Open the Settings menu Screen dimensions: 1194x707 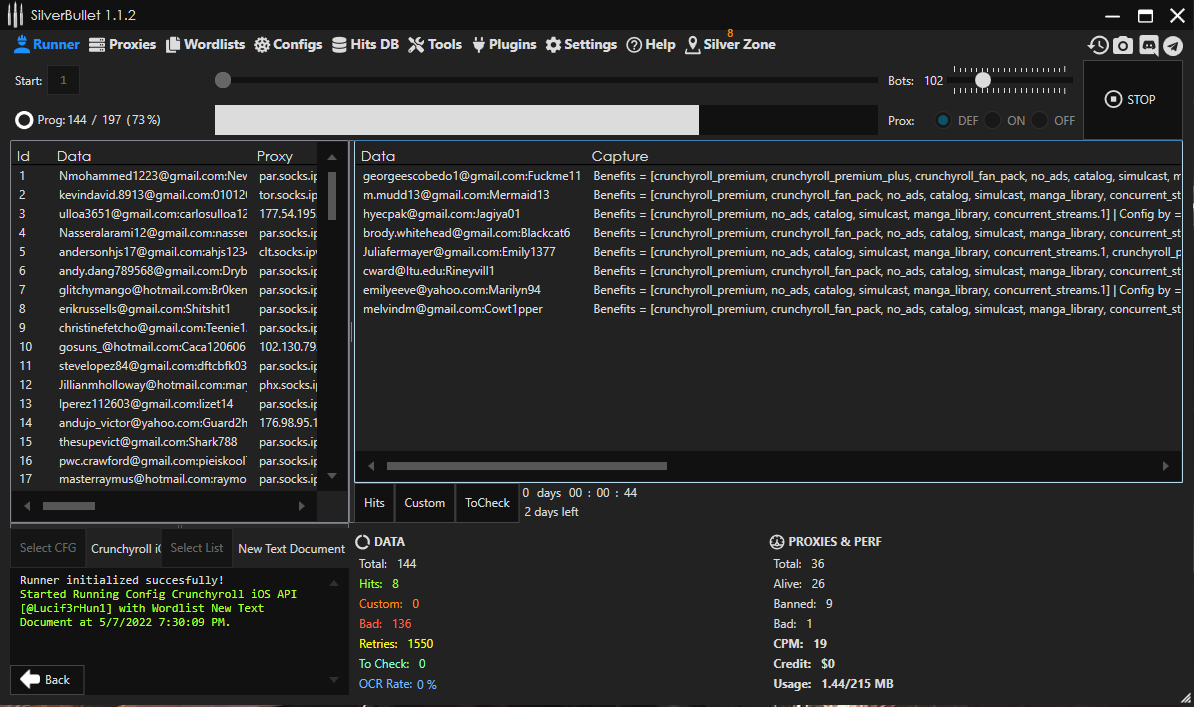pos(581,44)
